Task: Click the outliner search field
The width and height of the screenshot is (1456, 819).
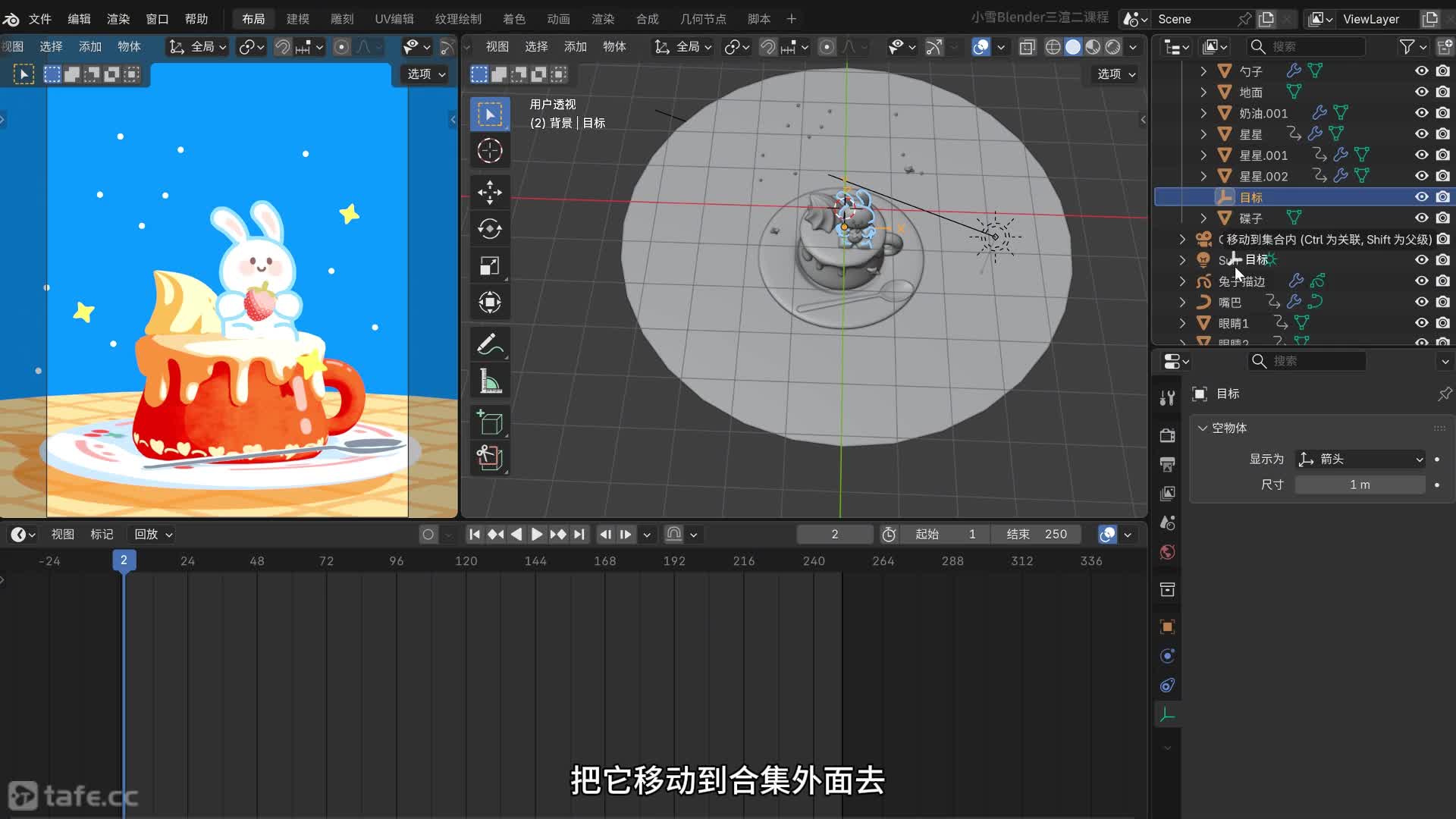Action: [x=1307, y=47]
